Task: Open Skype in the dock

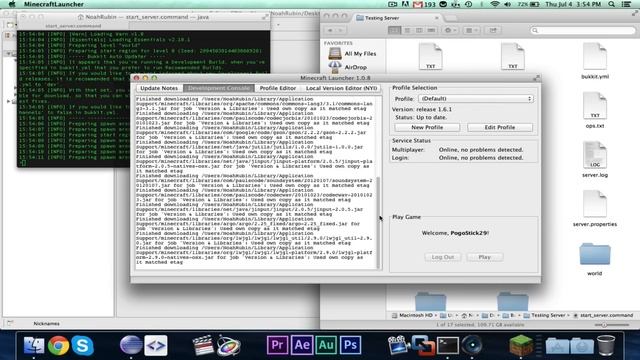Action: [82, 345]
